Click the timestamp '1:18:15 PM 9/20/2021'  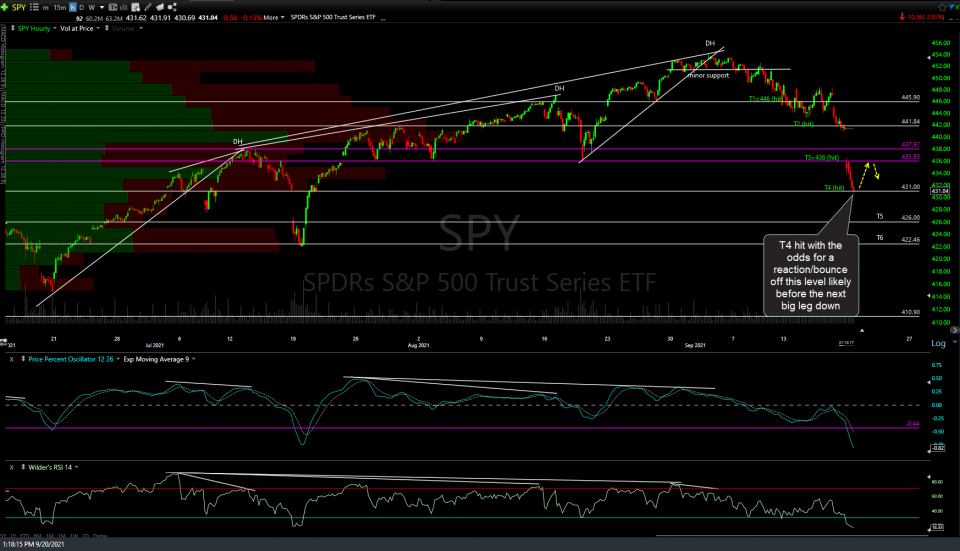[34, 544]
